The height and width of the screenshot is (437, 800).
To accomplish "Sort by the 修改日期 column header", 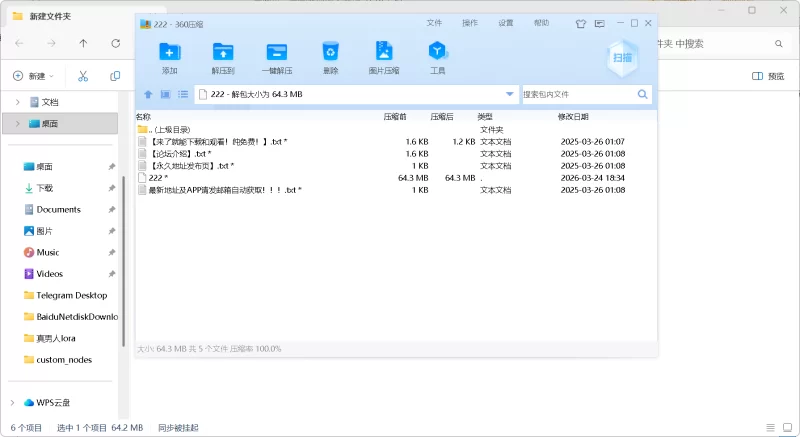I will tap(574, 117).
